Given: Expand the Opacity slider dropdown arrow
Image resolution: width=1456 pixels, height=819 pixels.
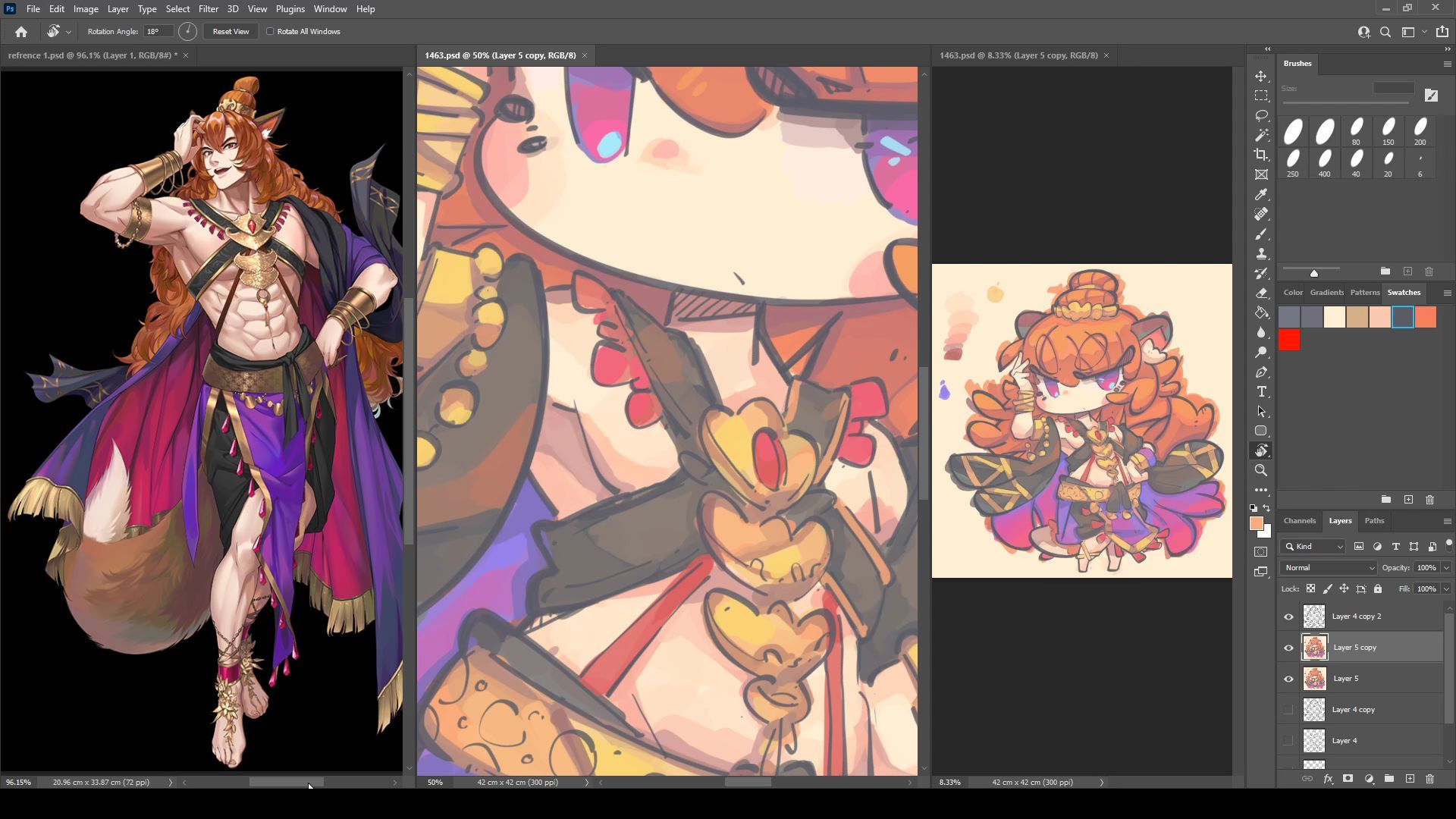Looking at the screenshot, I should click(1446, 568).
